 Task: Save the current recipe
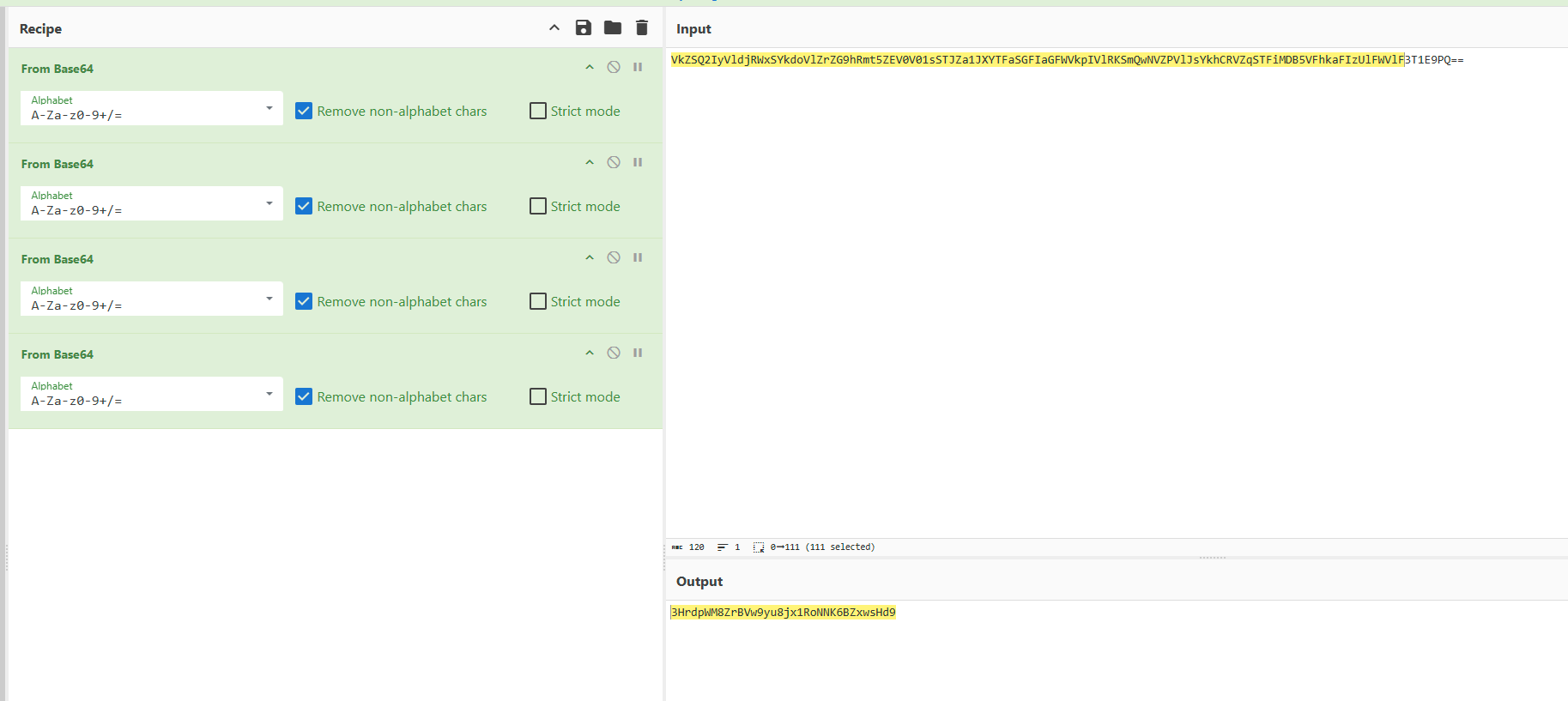tap(584, 28)
